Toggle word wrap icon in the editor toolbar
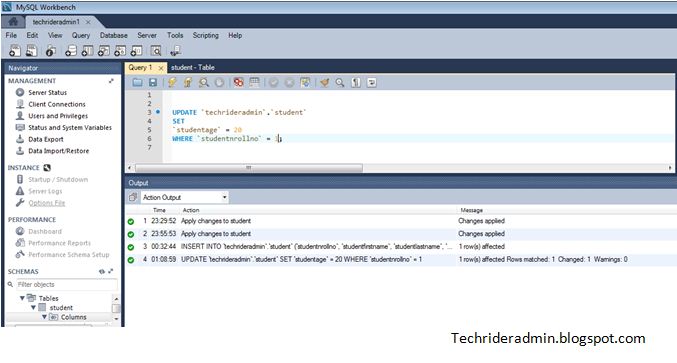Viewport: 677px width, 363px height. tap(371, 82)
